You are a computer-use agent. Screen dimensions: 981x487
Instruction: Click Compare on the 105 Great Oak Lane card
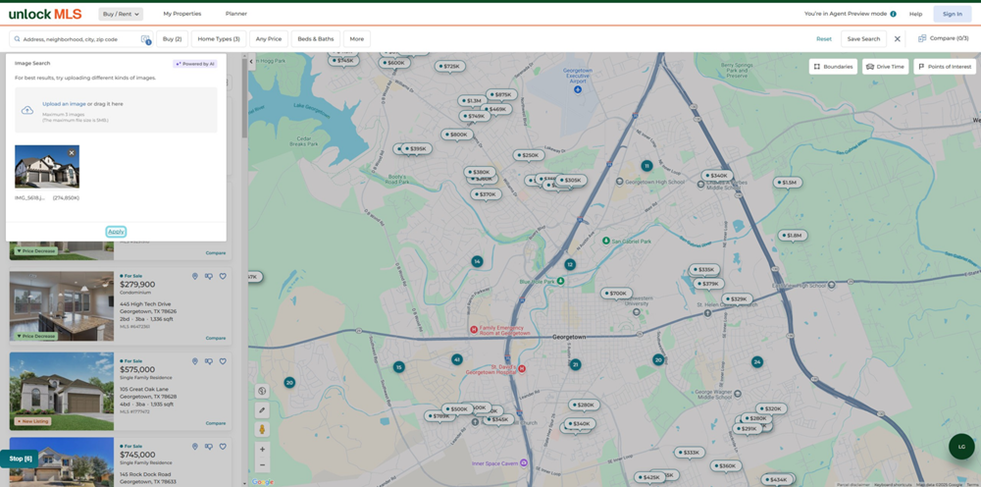216,423
